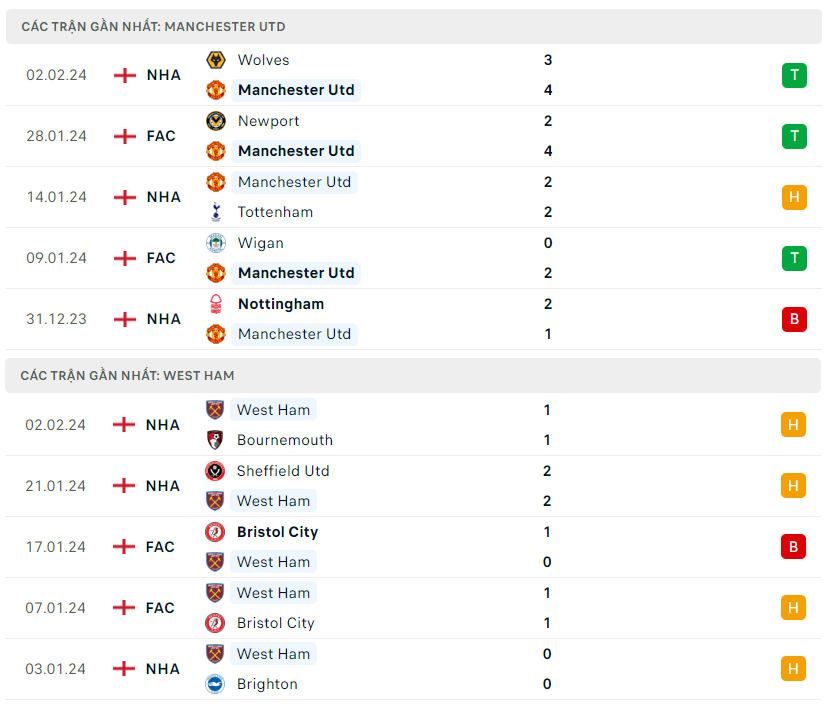This screenshot has height=706, width=826.
Task: Click the Bristol City crest on 17.01.24 match
Action: tap(215, 532)
